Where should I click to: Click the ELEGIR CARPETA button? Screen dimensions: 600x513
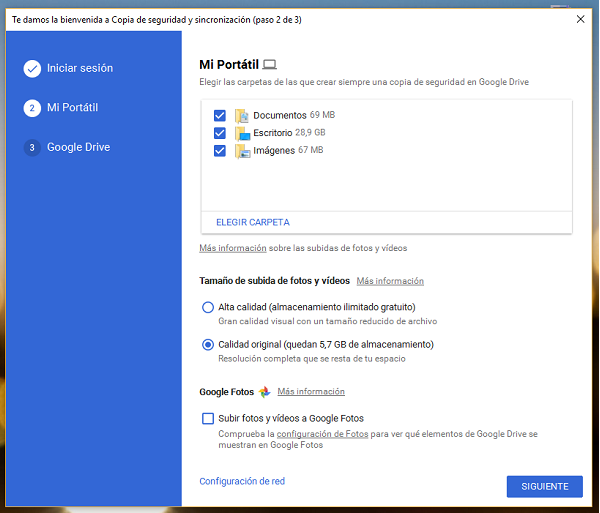tap(253, 222)
